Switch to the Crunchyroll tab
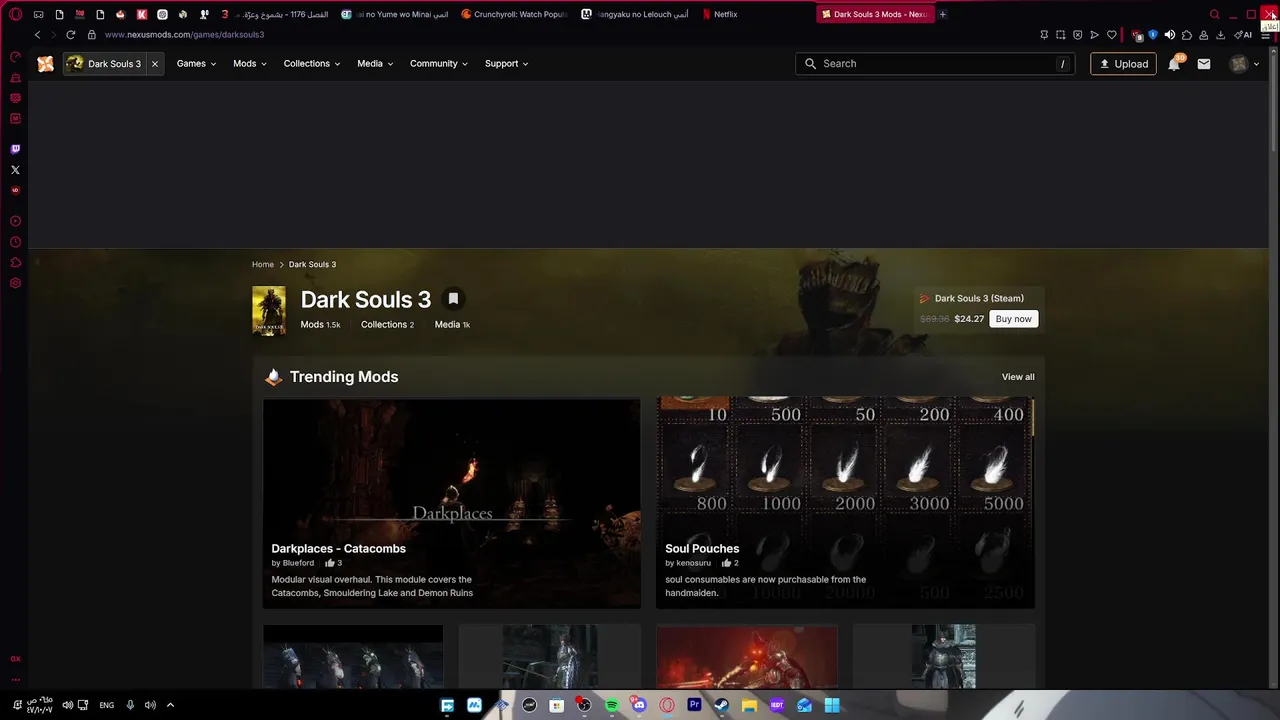Screen dimensions: 1280x720 tap(515, 14)
